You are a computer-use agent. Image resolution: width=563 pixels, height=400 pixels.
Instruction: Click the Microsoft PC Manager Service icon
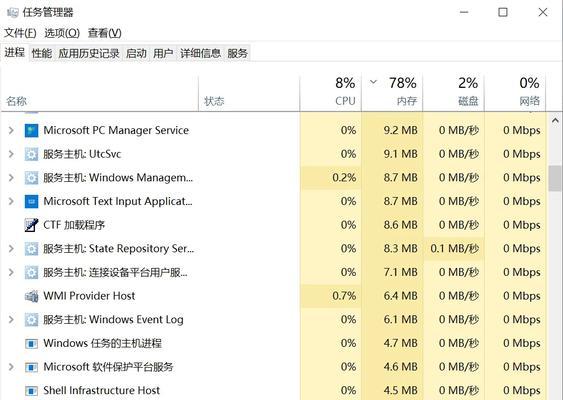(31, 131)
